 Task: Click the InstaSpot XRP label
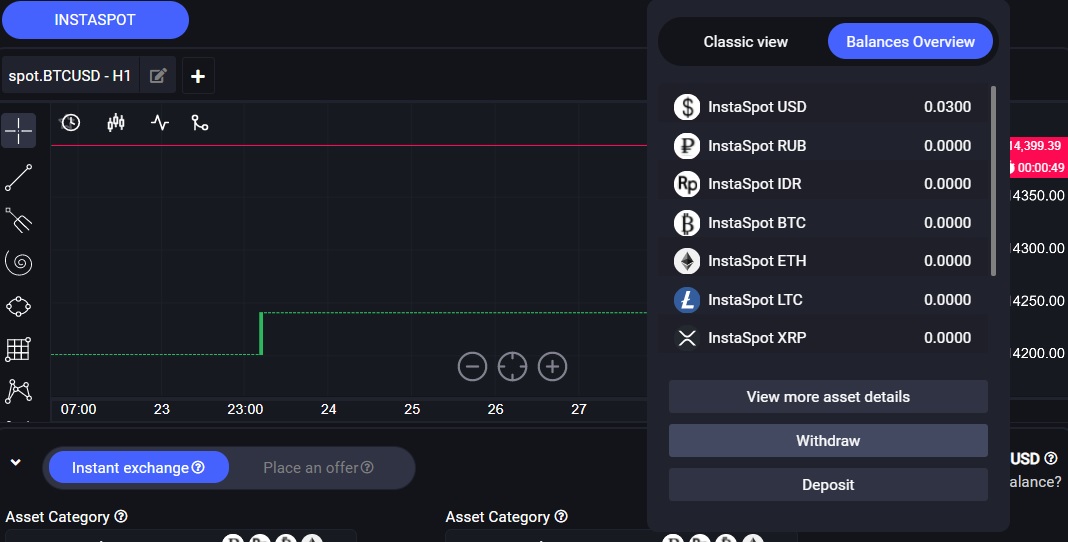tap(757, 338)
